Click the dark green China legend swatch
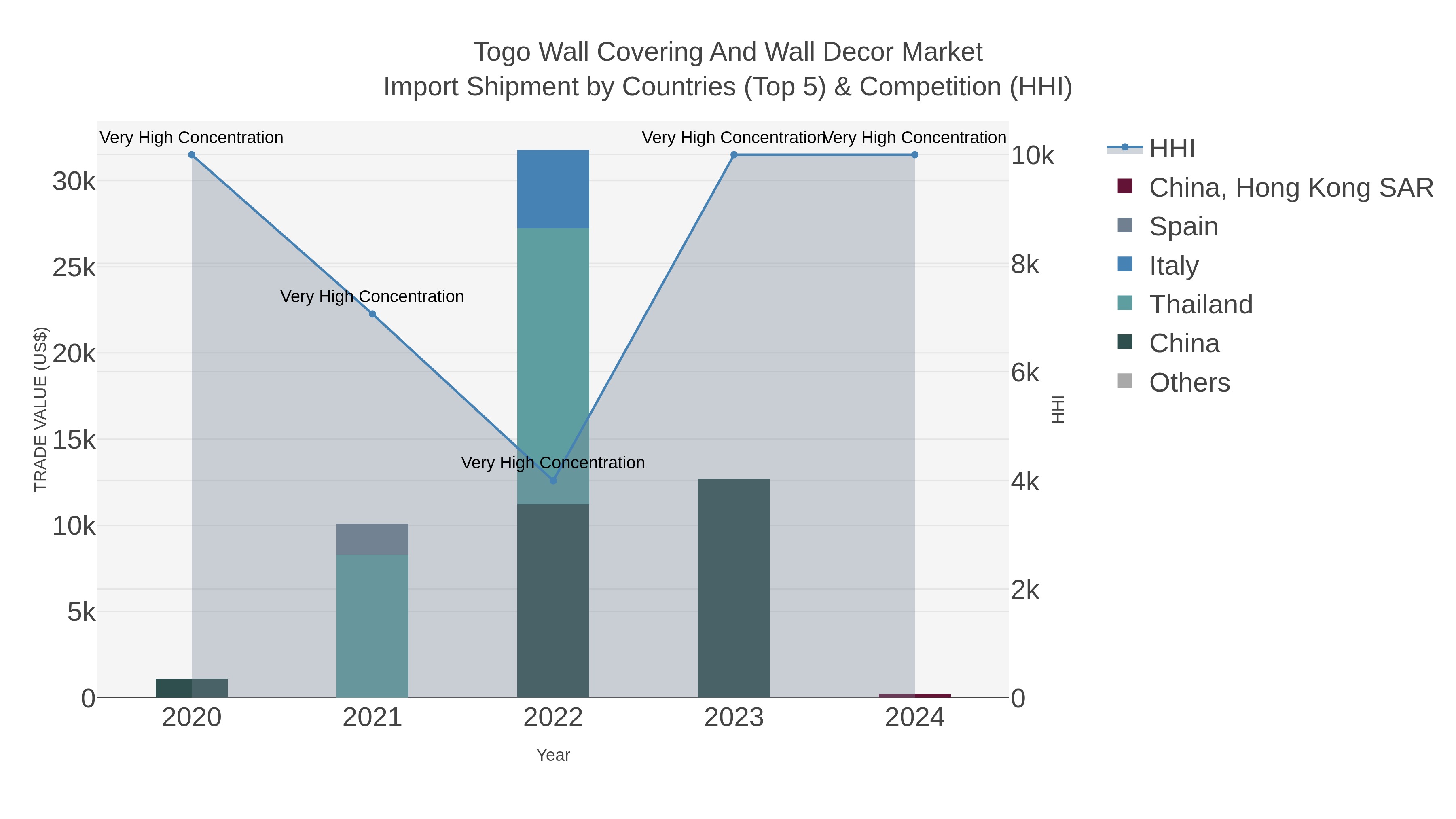This screenshot has height=819, width=1456. pos(1125,342)
